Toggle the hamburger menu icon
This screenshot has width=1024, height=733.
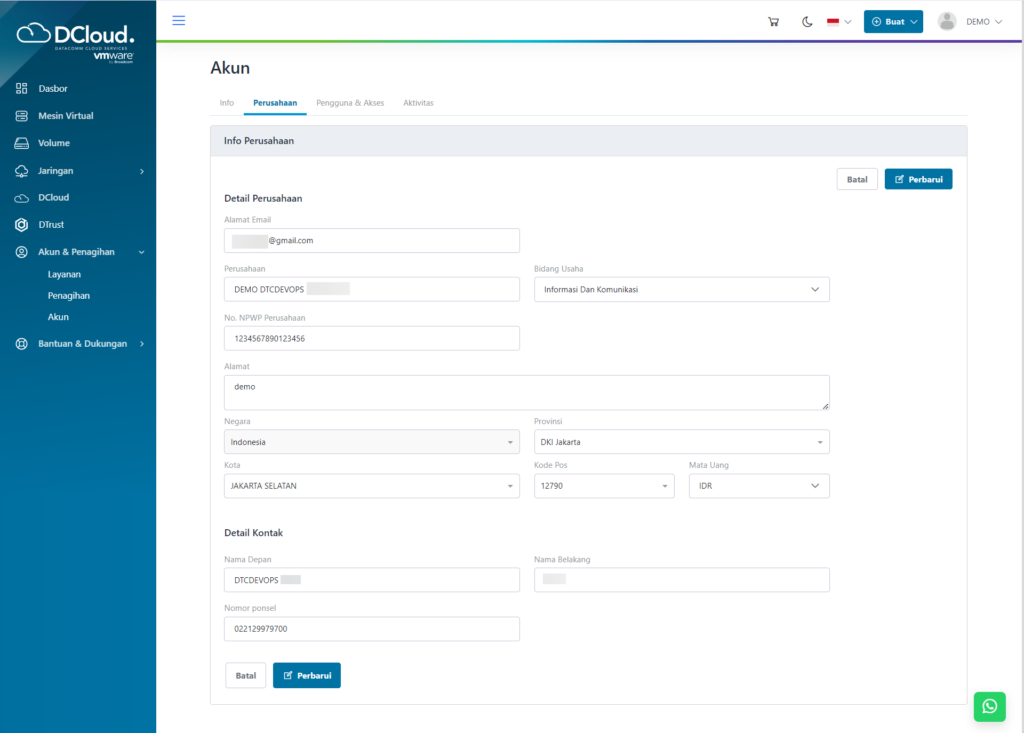178,21
